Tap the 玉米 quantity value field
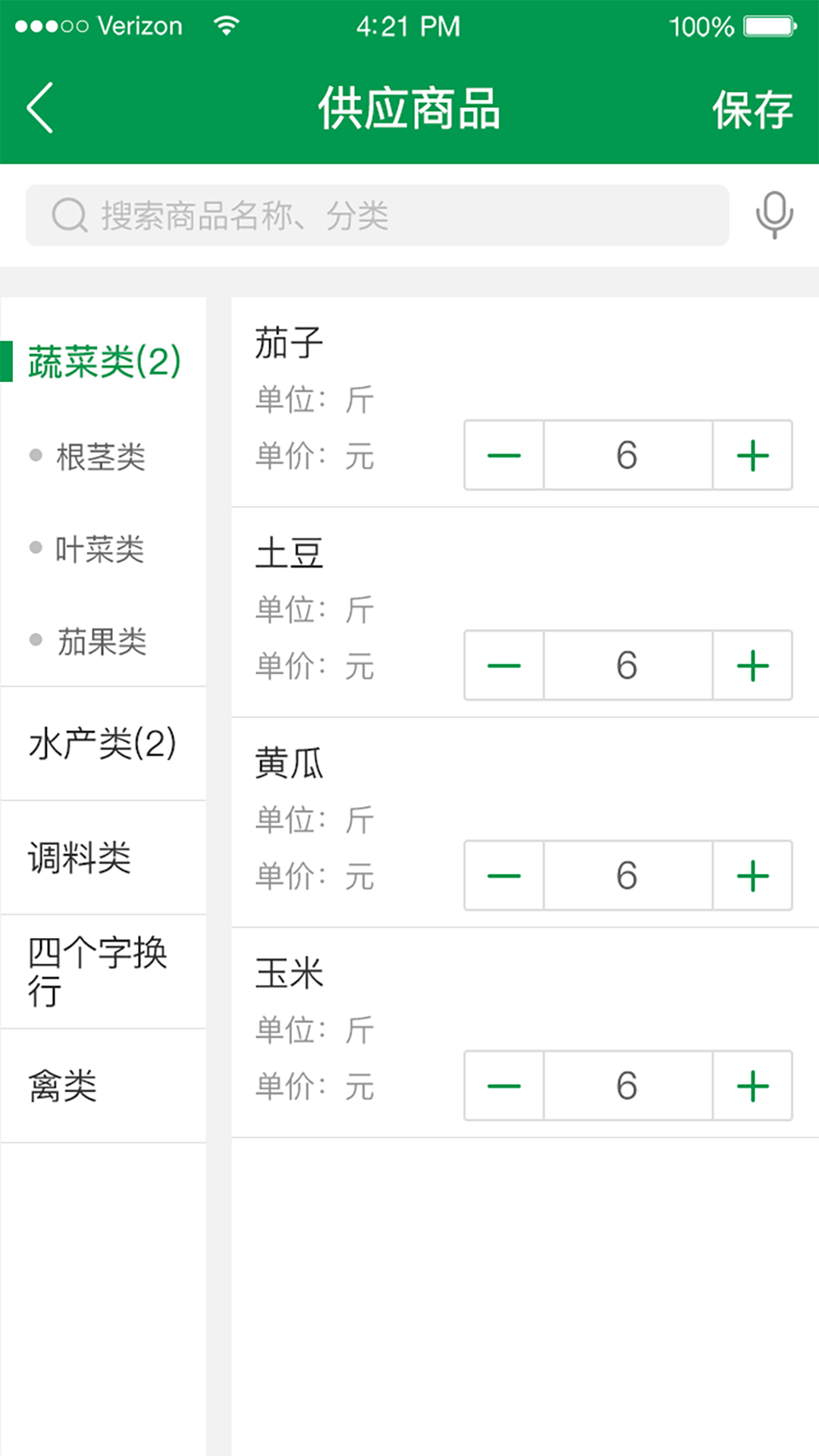The height and width of the screenshot is (1456, 819). tap(627, 1086)
